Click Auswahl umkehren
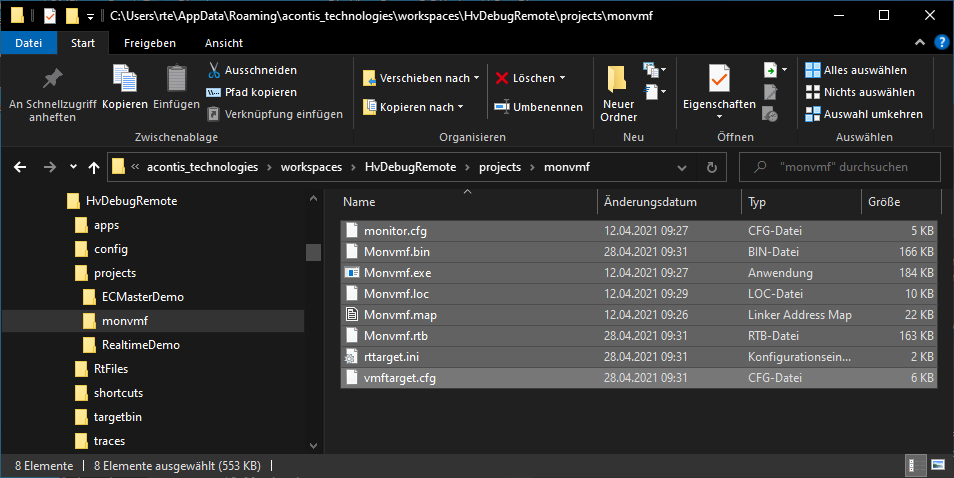Screen dimensions: 954x478 (x=864, y=114)
